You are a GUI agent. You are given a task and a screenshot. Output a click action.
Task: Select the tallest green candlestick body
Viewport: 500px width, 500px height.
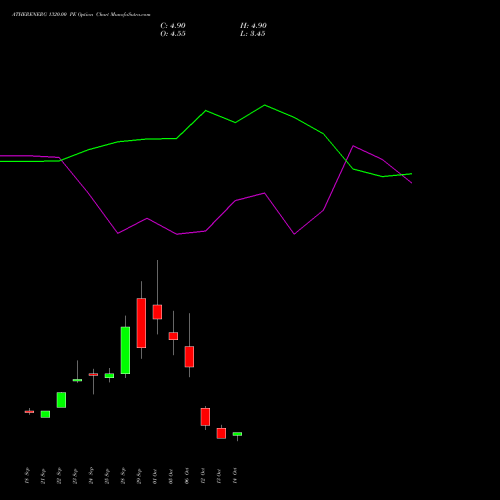pyautogui.click(x=125, y=350)
